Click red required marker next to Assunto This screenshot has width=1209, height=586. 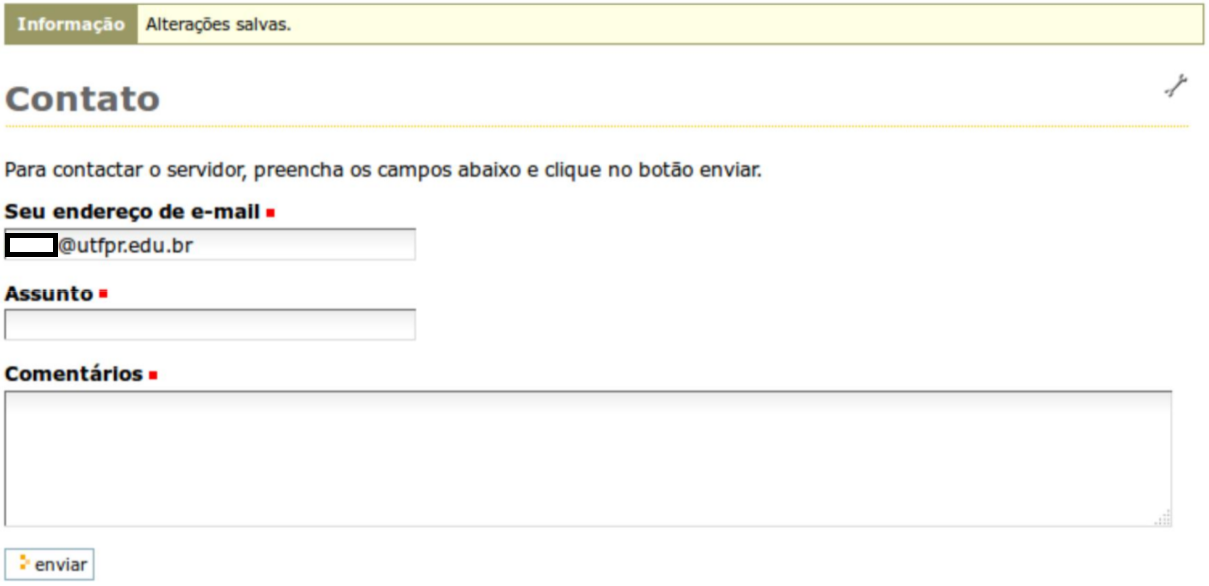click(103, 295)
